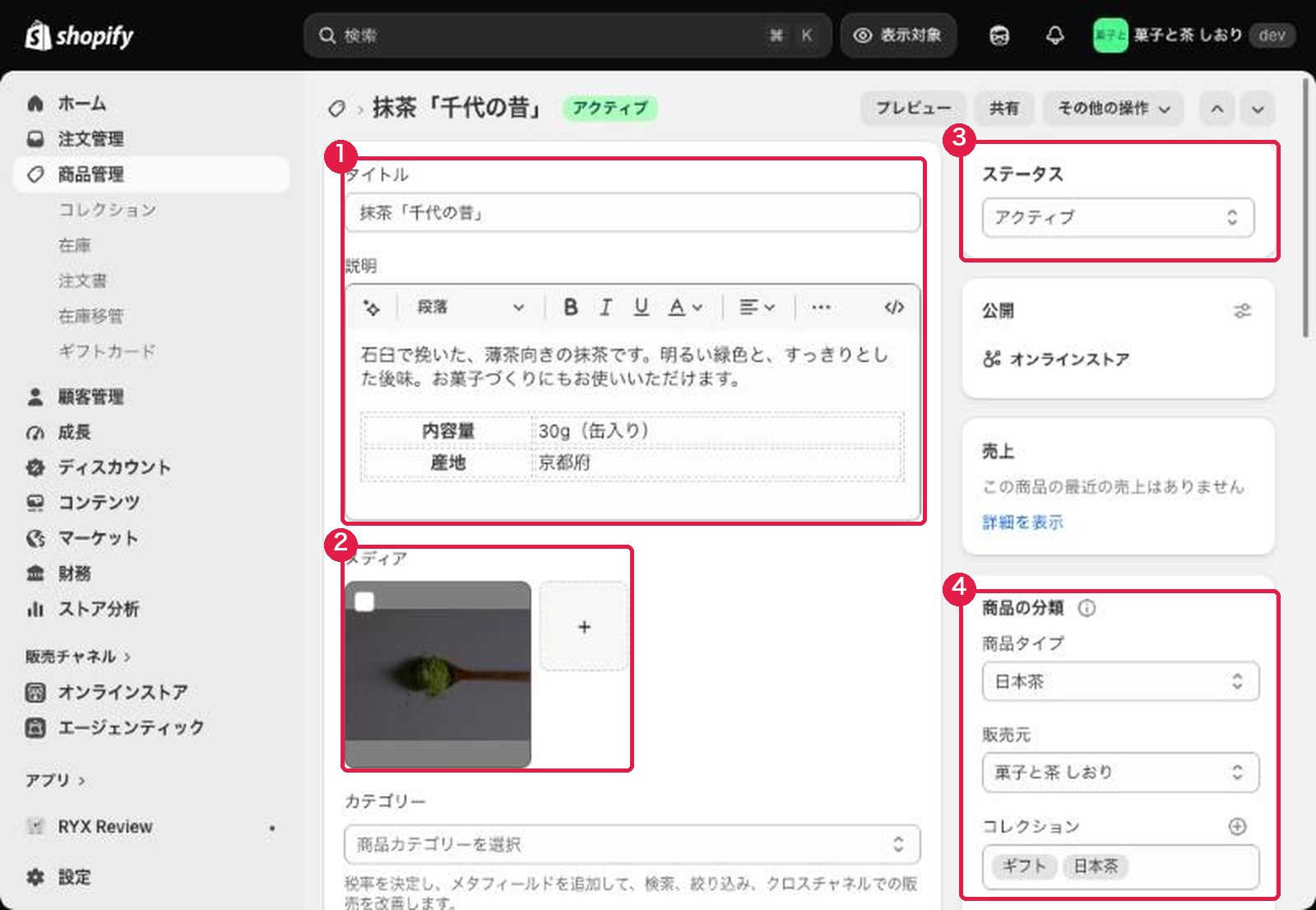
Task: Open publishing settings icon
Action: tap(1242, 311)
